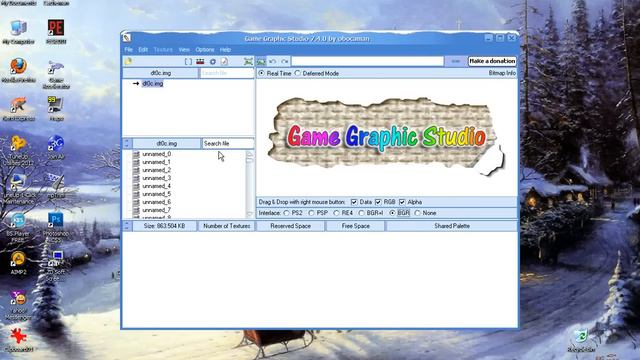Screen dimensions: 640x360
Task: Click the upper Search file input field
Action: (x=227, y=73)
